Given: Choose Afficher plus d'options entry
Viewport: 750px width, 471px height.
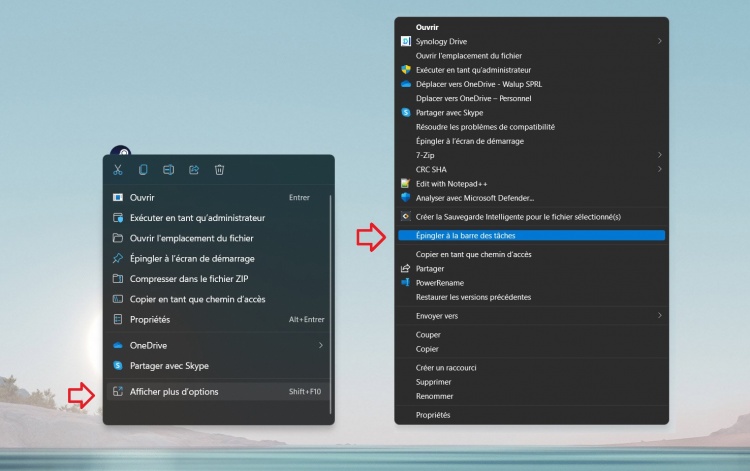Looking at the screenshot, I should (218, 392).
